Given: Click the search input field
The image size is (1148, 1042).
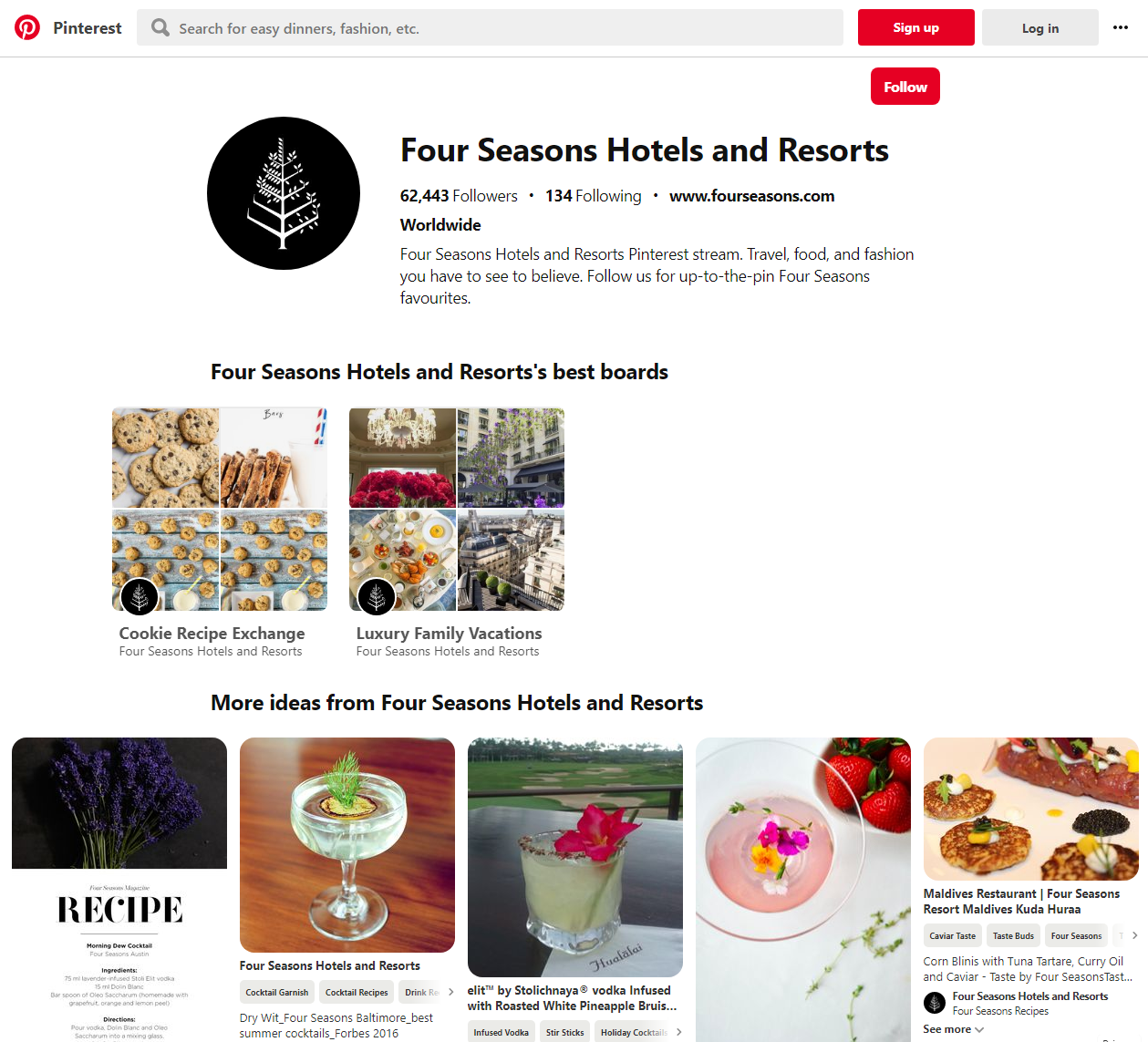Looking at the screenshot, I should [x=491, y=27].
